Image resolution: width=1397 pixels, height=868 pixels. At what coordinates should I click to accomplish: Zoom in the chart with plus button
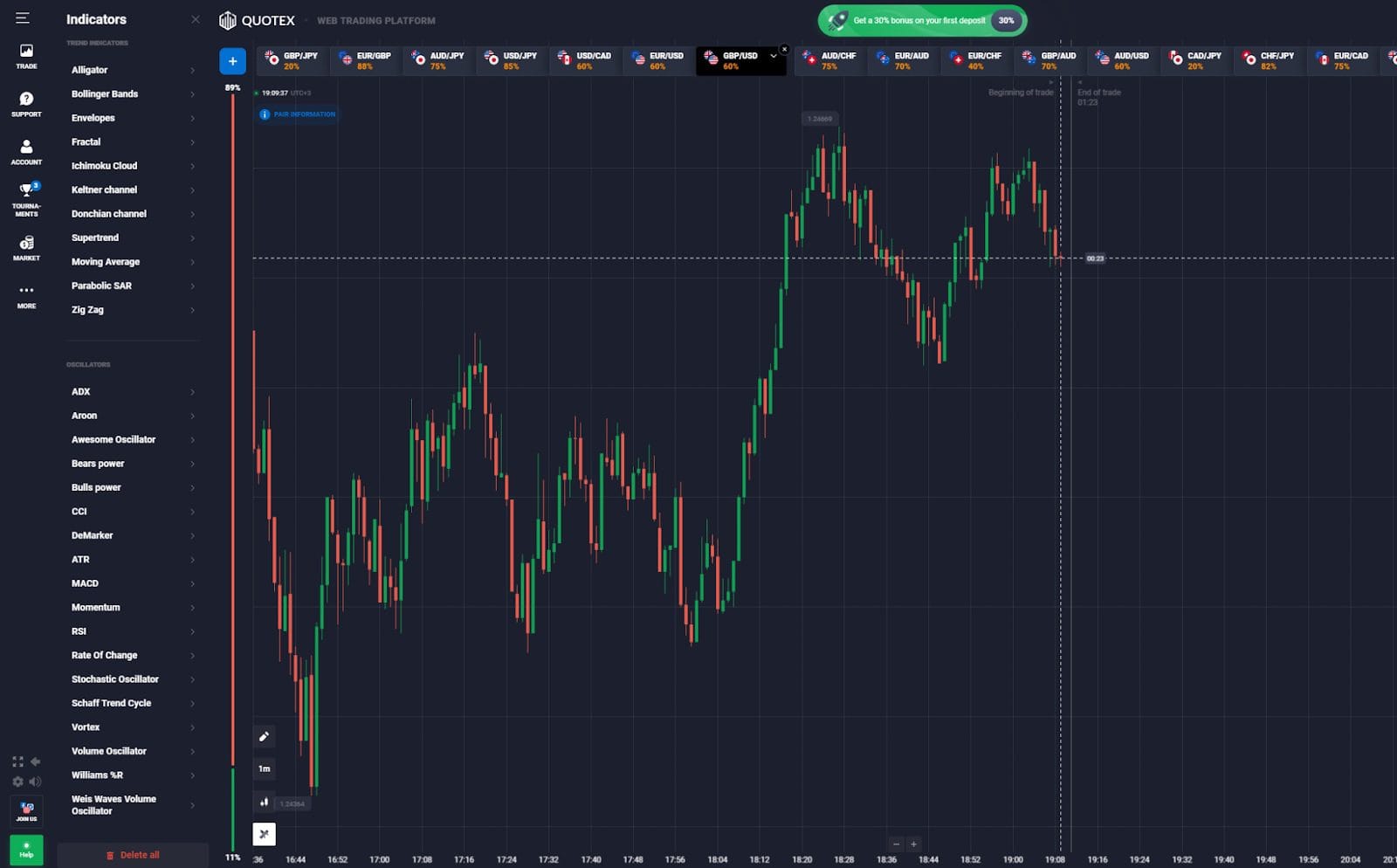(x=913, y=844)
